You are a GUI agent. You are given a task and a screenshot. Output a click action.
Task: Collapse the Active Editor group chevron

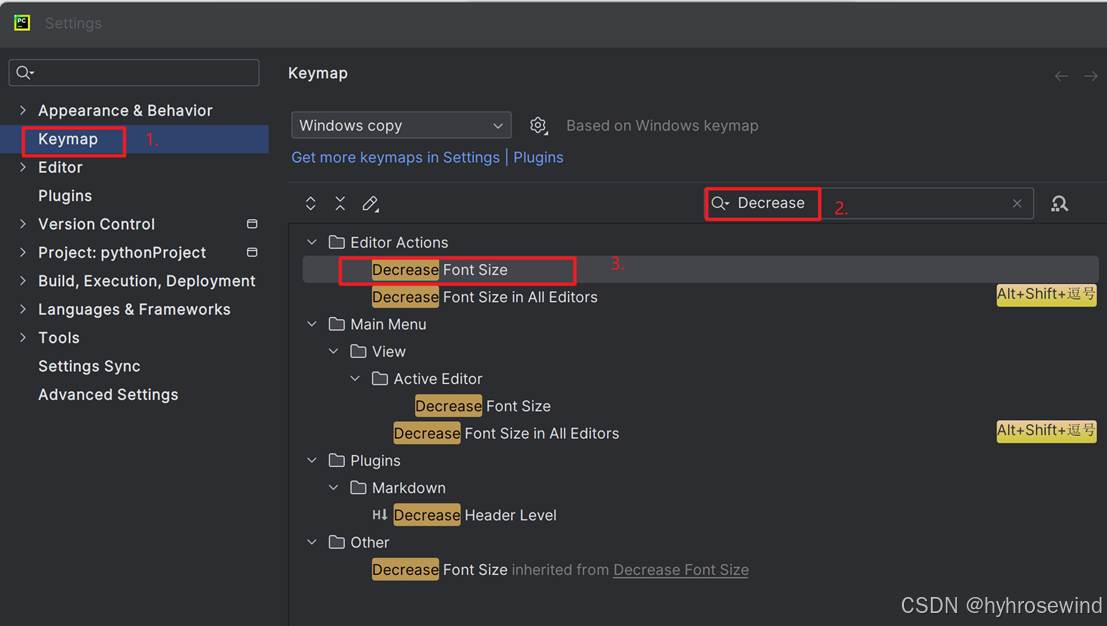(355, 378)
